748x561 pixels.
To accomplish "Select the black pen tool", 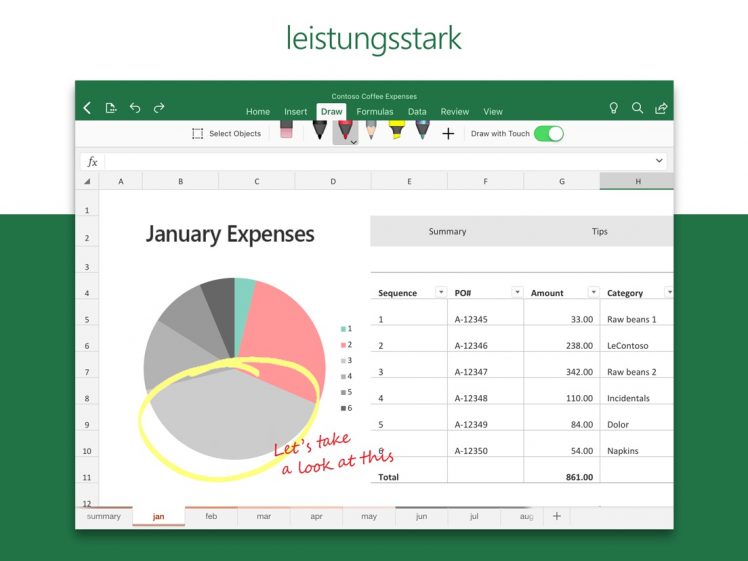I will [319, 131].
